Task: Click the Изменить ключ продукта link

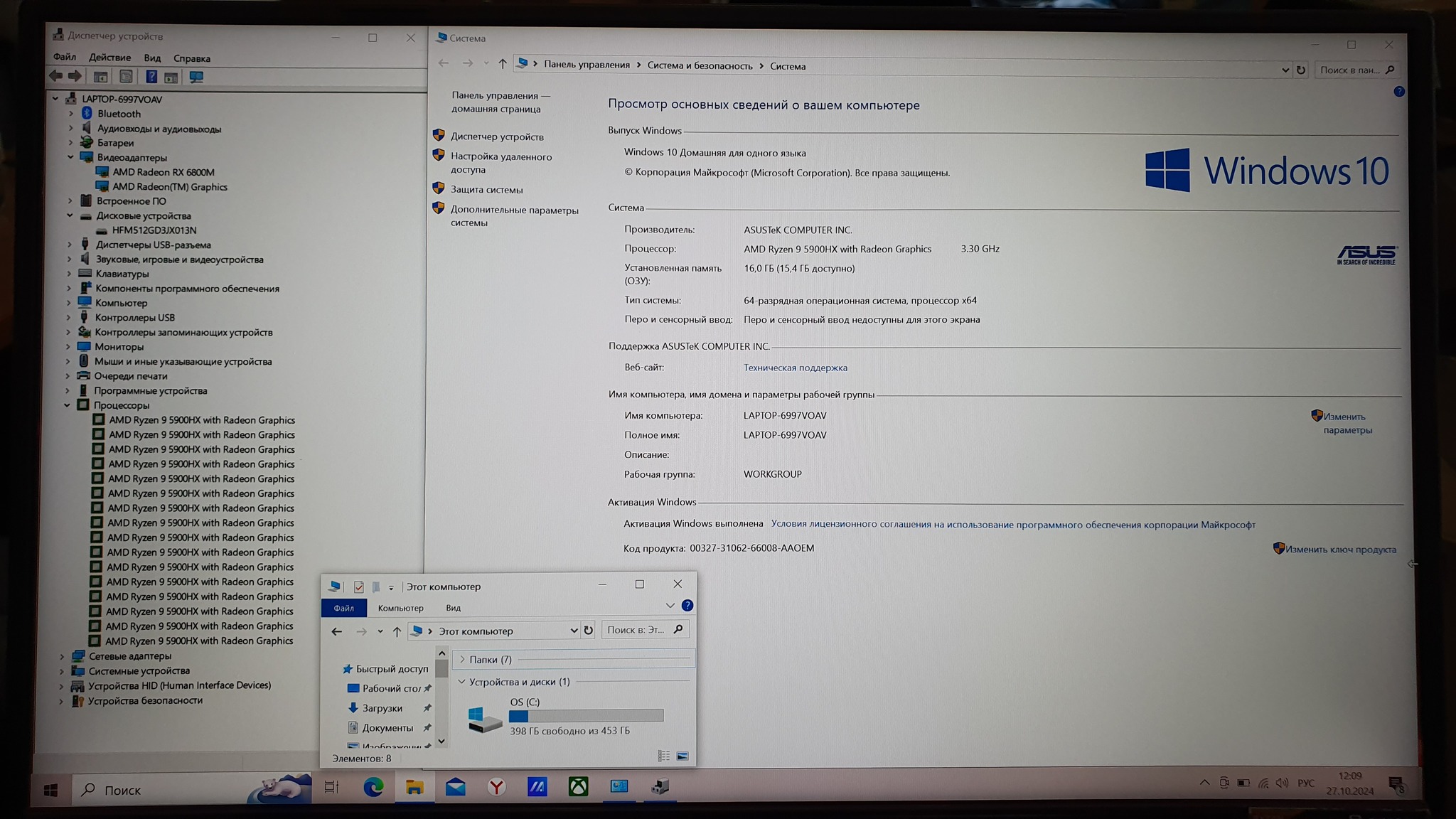Action: tap(1340, 549)
